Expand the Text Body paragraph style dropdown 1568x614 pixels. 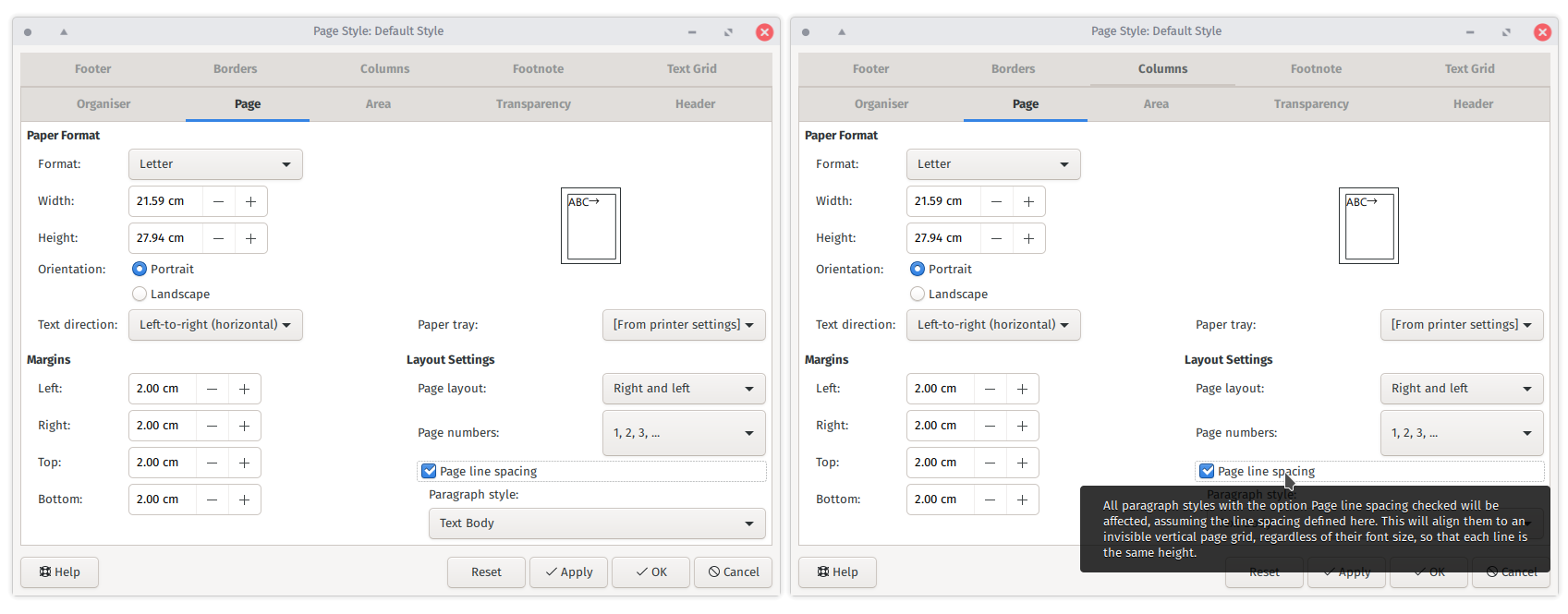coord(597,524)
